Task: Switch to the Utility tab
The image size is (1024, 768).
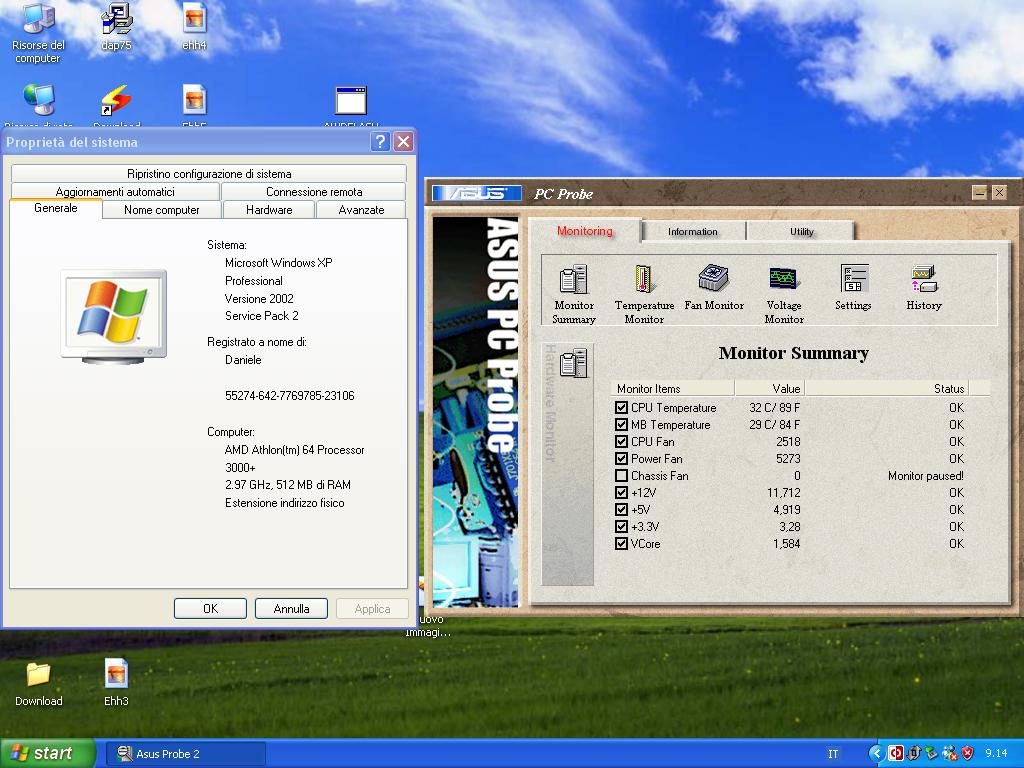Action: [x=801, y=231]
